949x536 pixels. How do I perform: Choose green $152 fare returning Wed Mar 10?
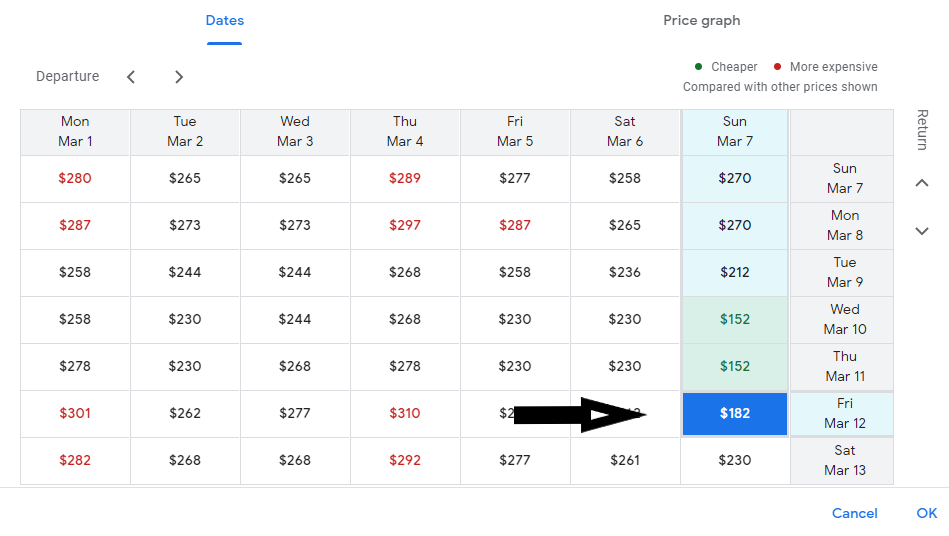tap(735, 319)
